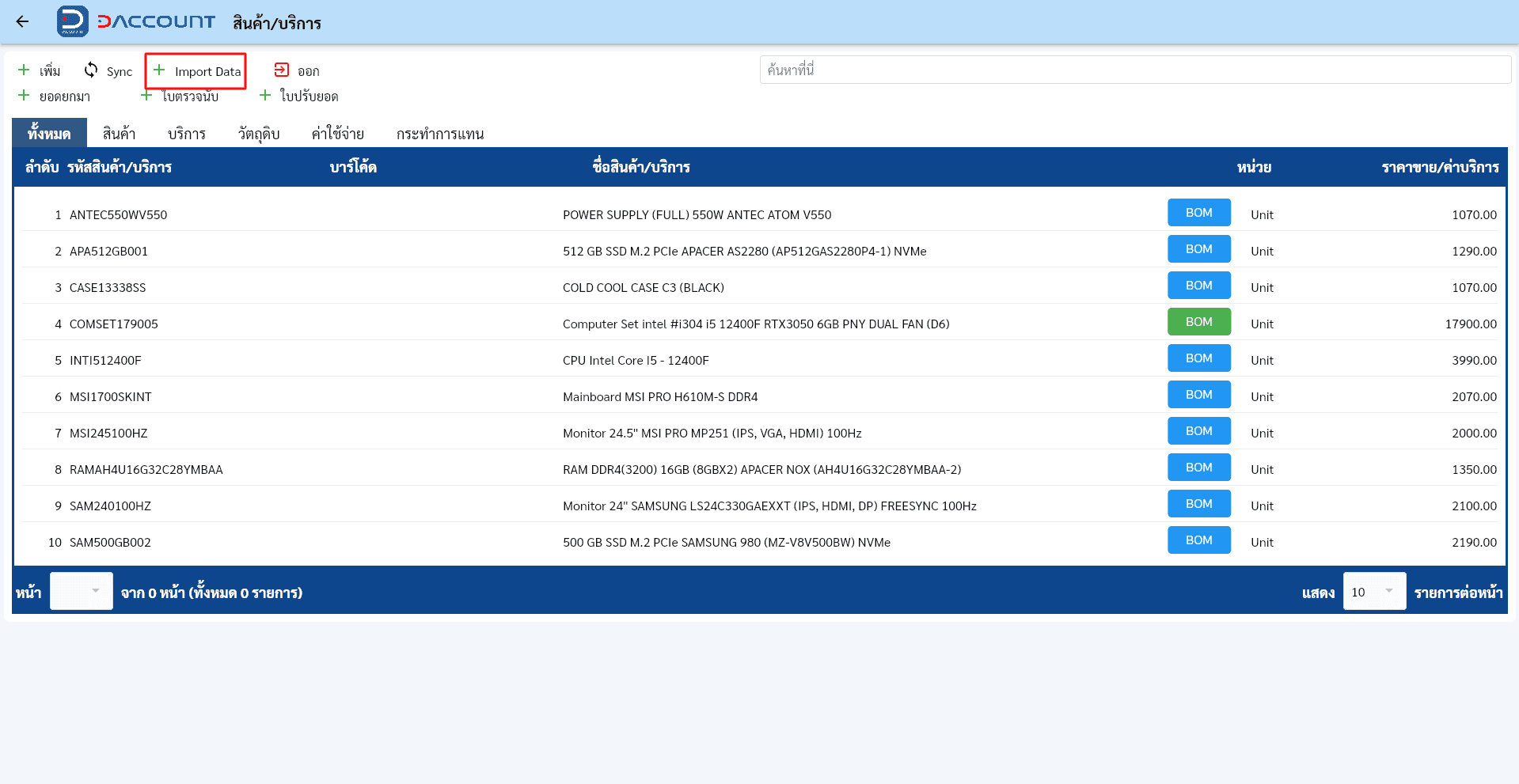
Task: Open BOM for MSI245100HZ
Action: coord(1199,431)
